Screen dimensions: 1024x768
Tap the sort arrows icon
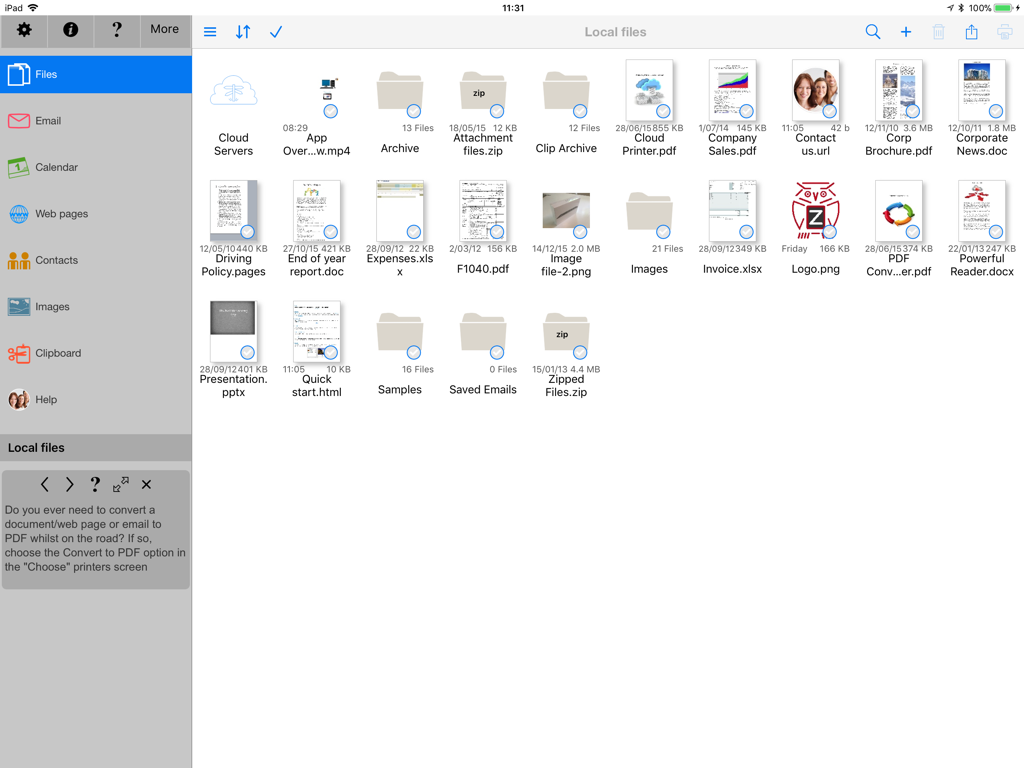243,32
